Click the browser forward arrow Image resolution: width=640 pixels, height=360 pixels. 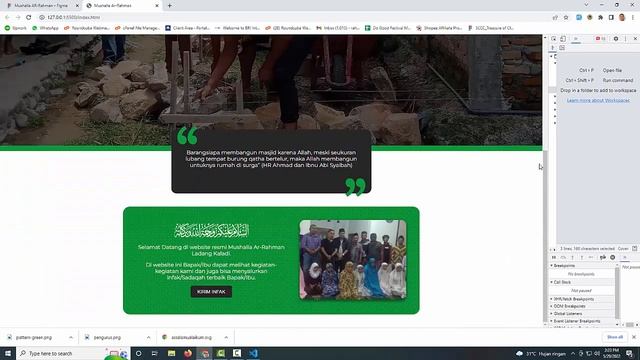point(18,17)
